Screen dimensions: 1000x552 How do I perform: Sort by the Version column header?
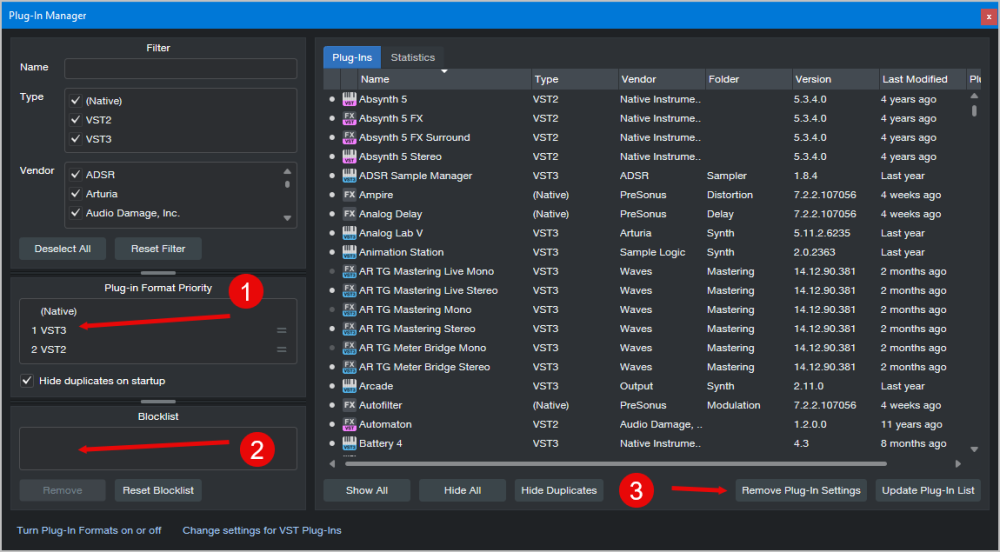835,79
